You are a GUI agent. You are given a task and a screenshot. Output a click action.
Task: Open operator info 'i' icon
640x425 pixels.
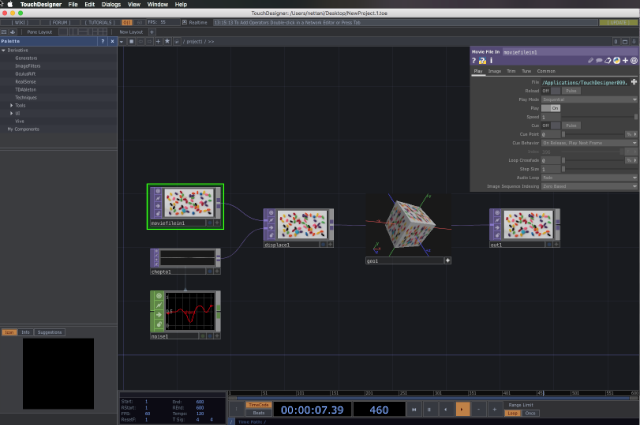(491, 60)
